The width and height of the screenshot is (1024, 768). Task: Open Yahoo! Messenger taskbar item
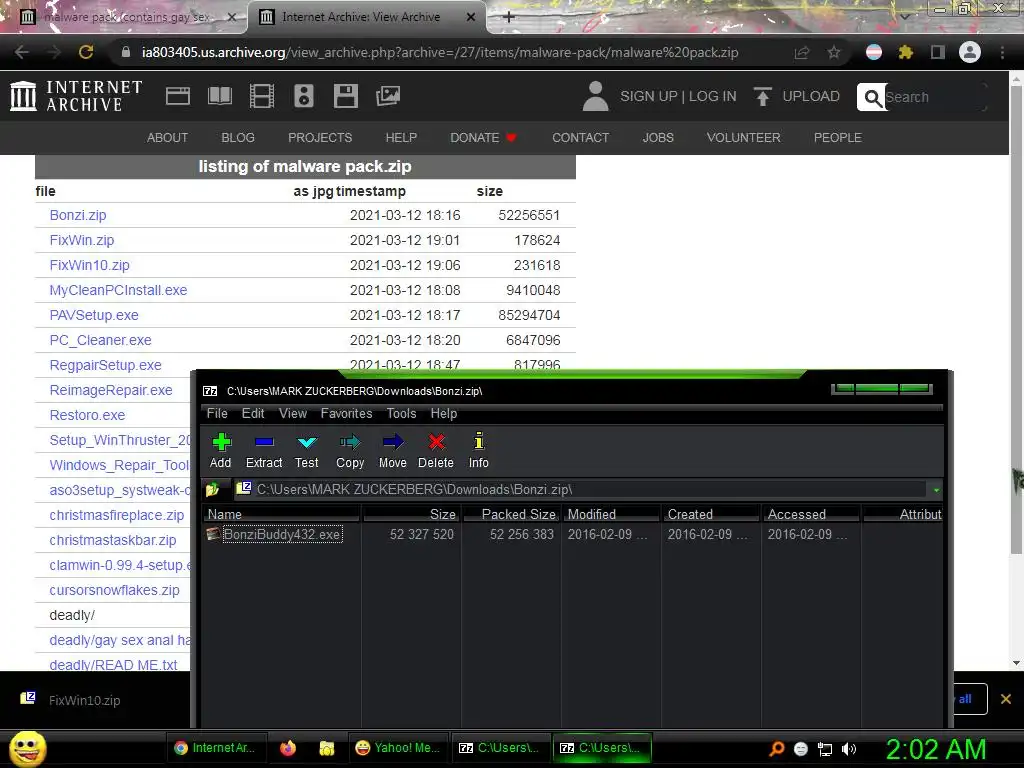pyautogui.click(x=398, y=748)
